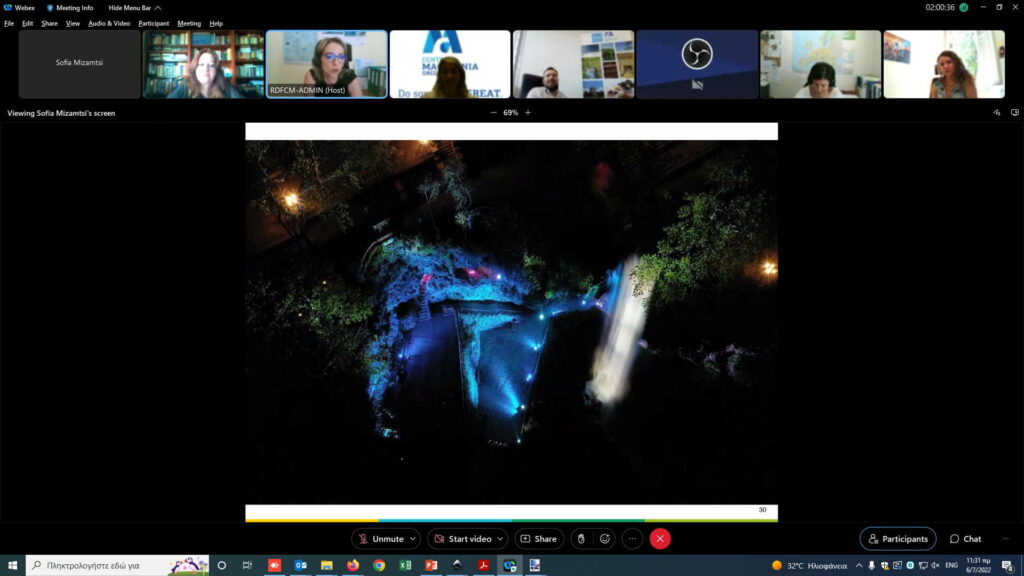The width and height of the screenshot is (1024, 576).
Task: Open the Participant menu
Action: 154,23
